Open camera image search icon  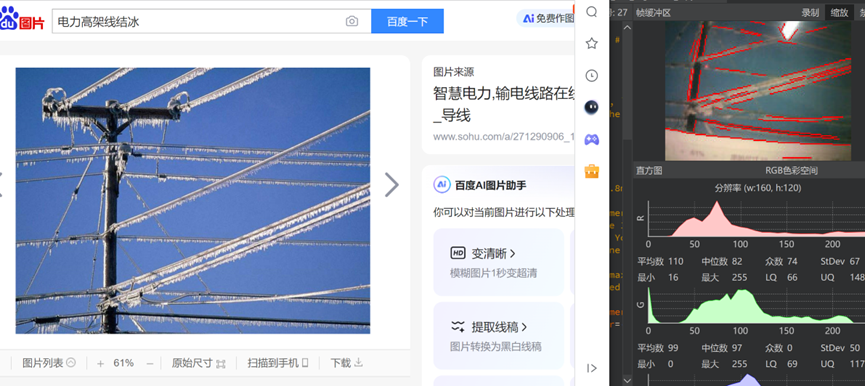351,22
